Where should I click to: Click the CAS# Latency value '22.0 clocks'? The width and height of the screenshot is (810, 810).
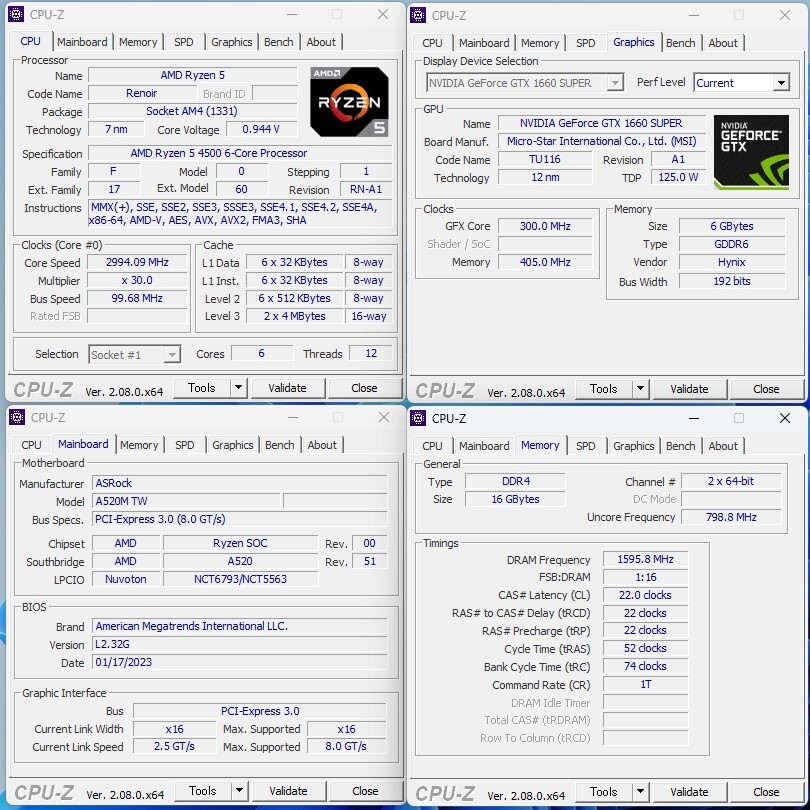pyautogui.click(x=645, y=595)
